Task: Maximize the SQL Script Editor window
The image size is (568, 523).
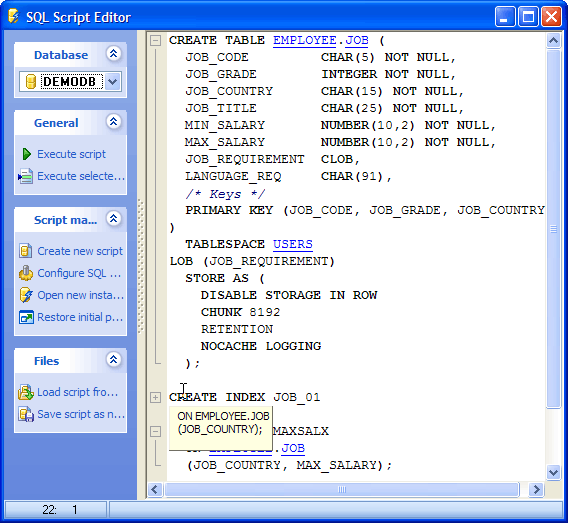Action: [x=528, y=17]
